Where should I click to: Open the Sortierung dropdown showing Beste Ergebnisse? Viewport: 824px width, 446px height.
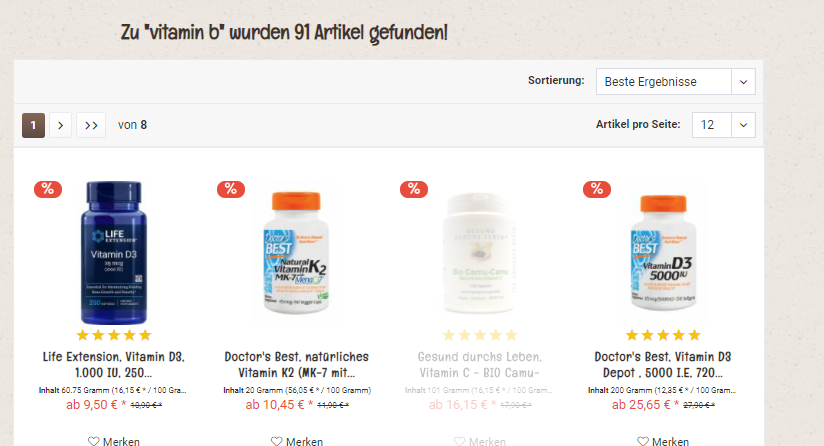(675, 81)
